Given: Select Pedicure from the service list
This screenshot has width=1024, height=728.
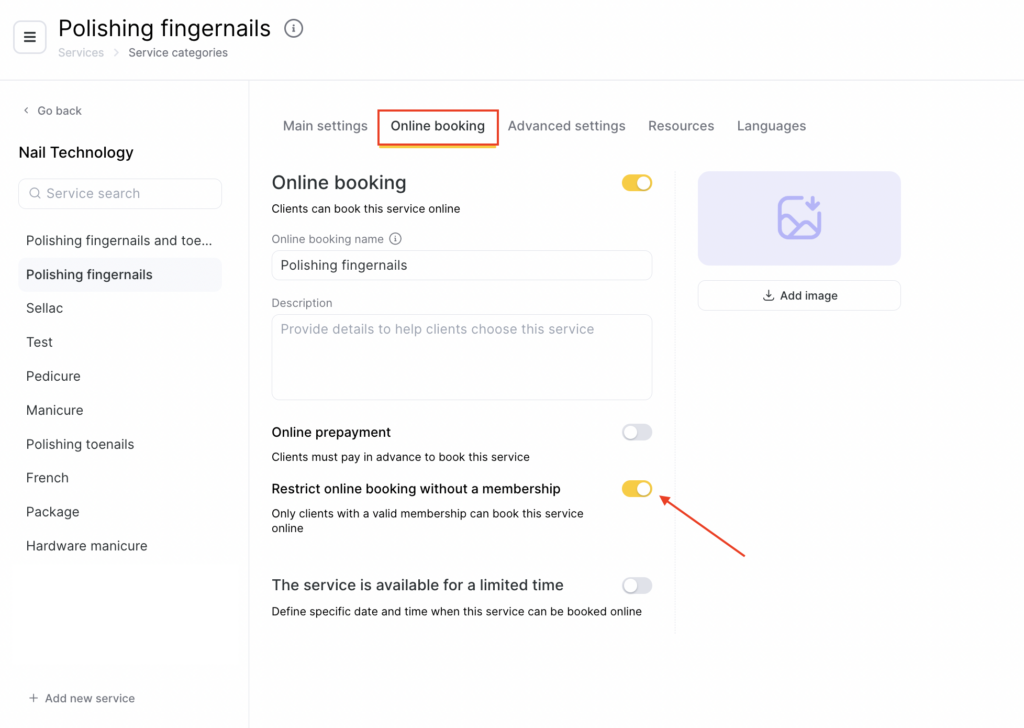Looking at the screenshot, I should click(54, 376).
